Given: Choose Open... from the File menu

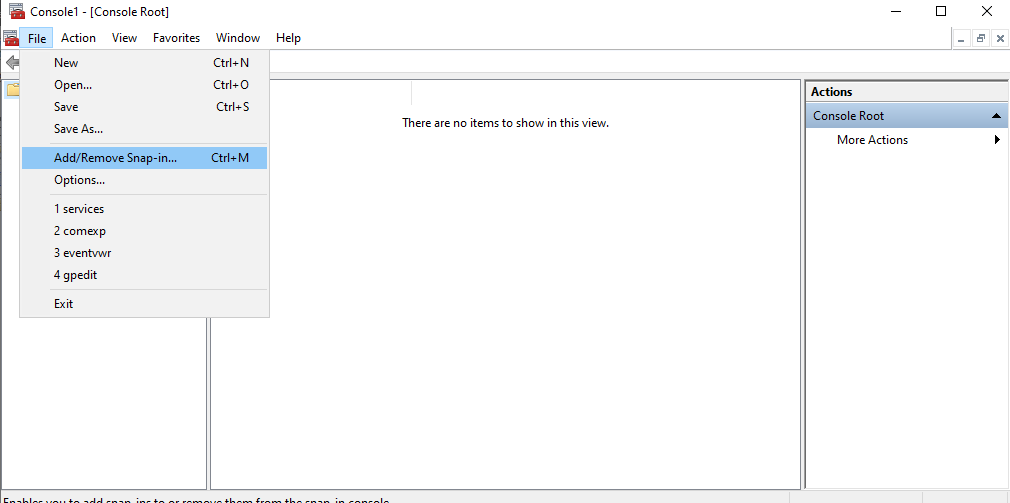Looking at the screenshot, I should pos(144,84).
